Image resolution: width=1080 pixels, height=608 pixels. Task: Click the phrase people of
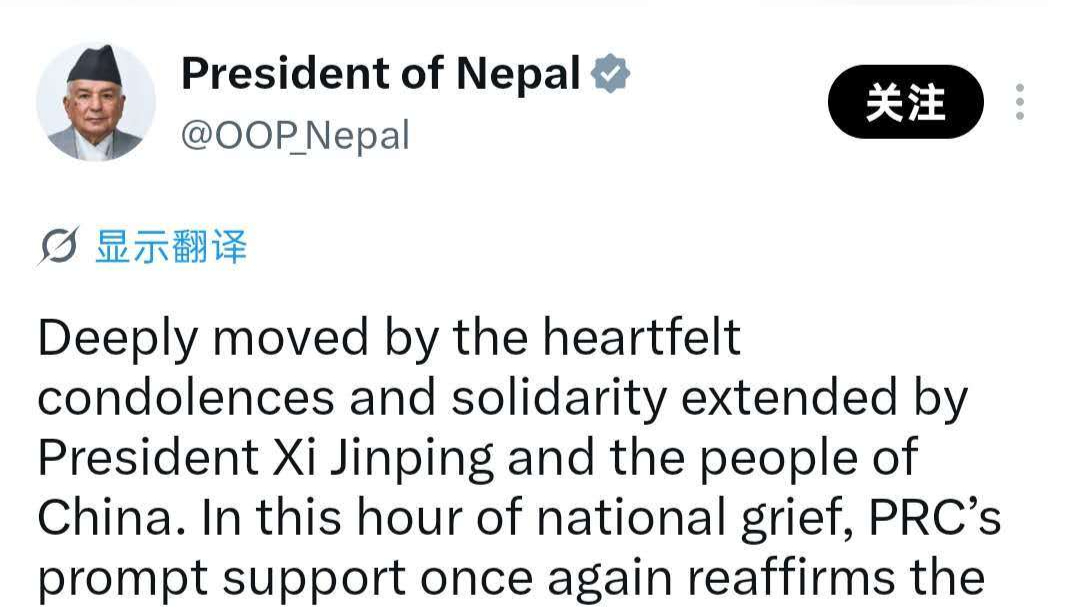tap(809, 459)
